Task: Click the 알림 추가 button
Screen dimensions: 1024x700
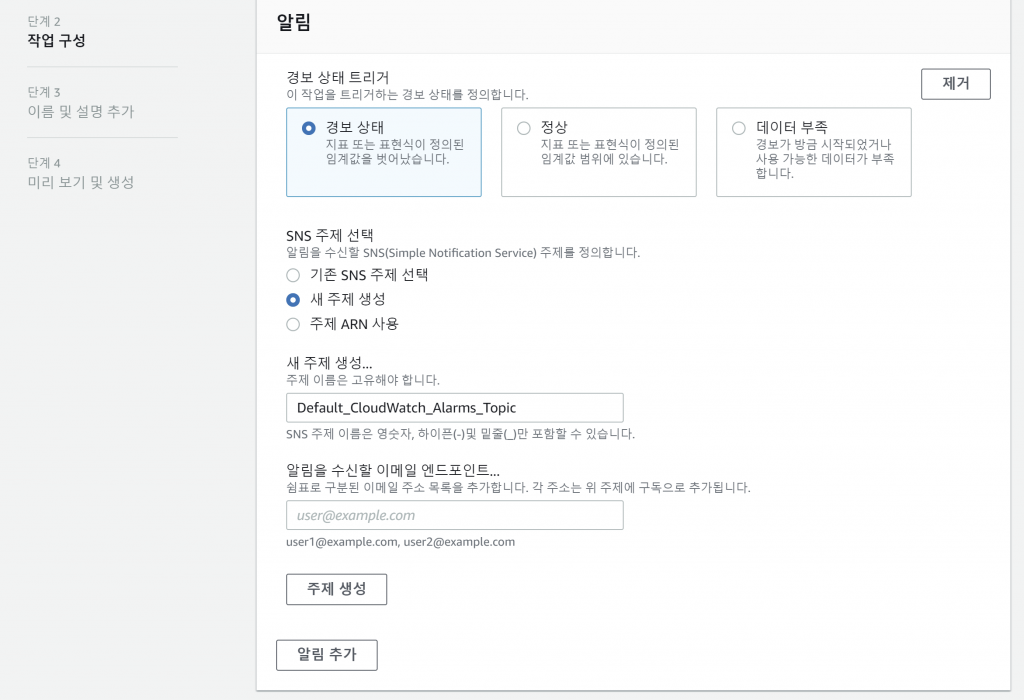Action: coord(326,655)
